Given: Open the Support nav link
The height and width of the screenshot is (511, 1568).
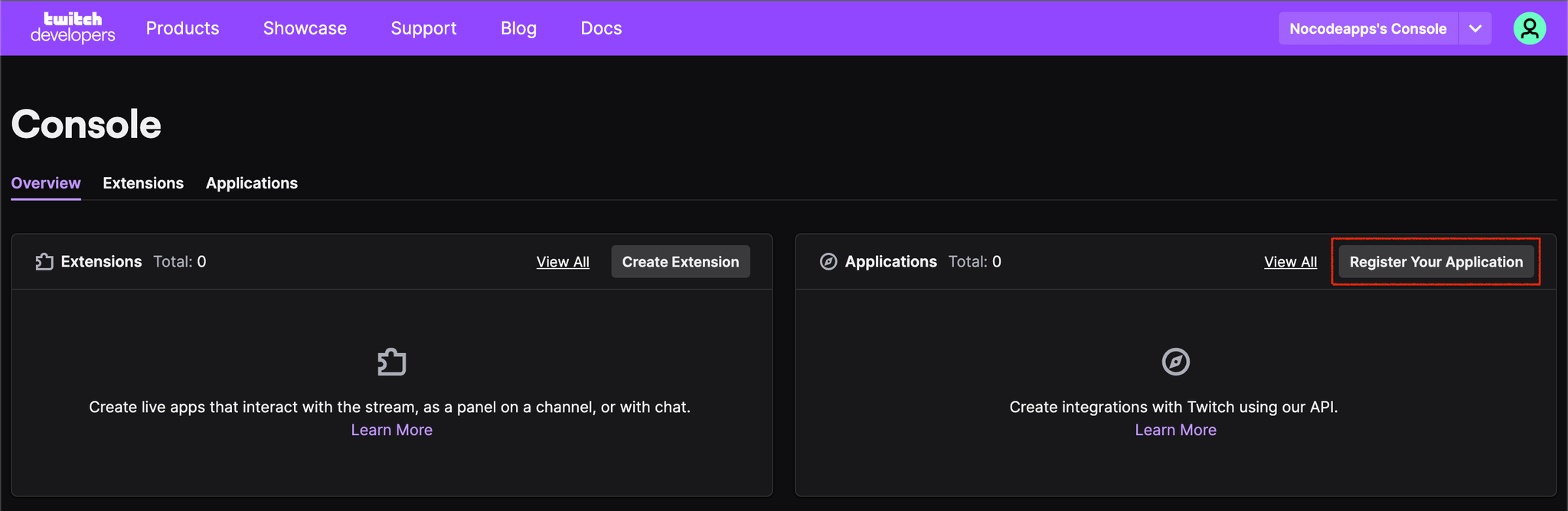Looking at the screenshot, I should pyautogui.click(x=423, y=28).
